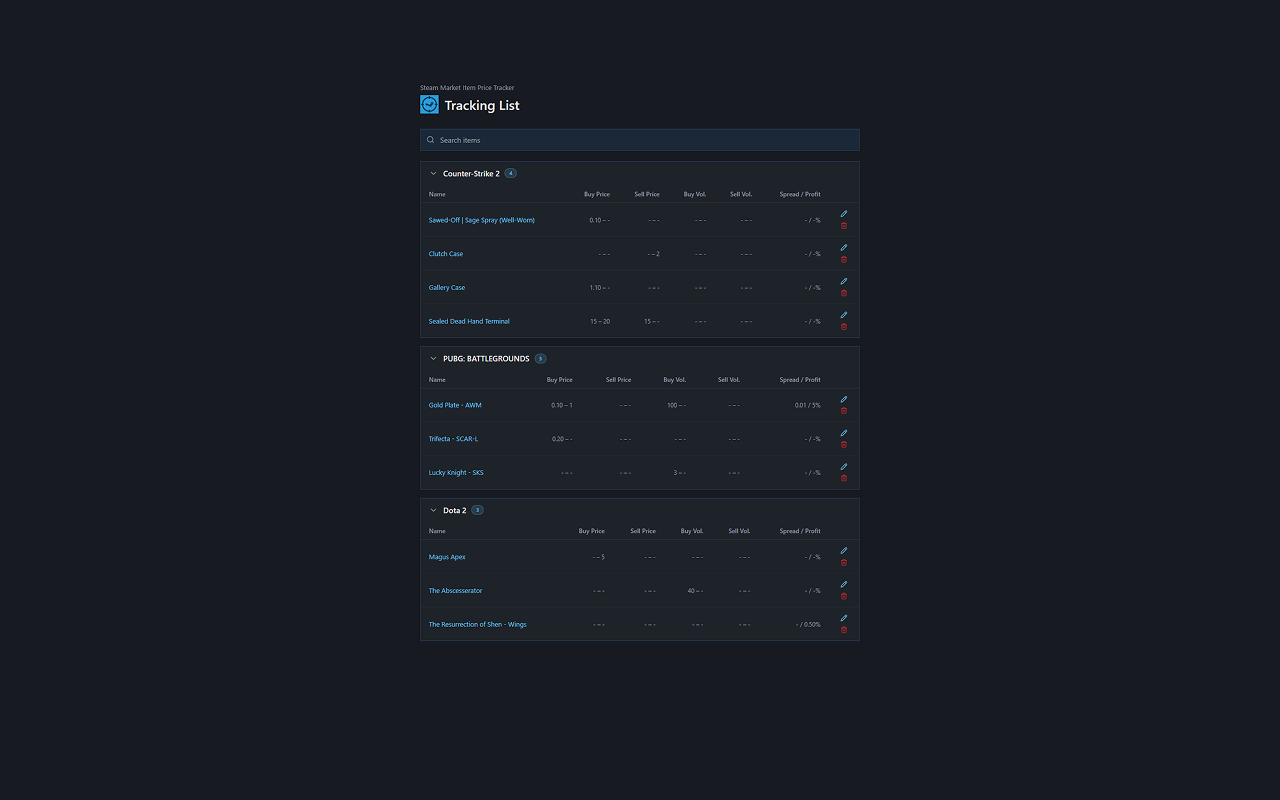The height and width of the screenshot is (800, 1280).
Task: Click Buy Price header in Counter-Strike 2 table
Action: point(597,194)
